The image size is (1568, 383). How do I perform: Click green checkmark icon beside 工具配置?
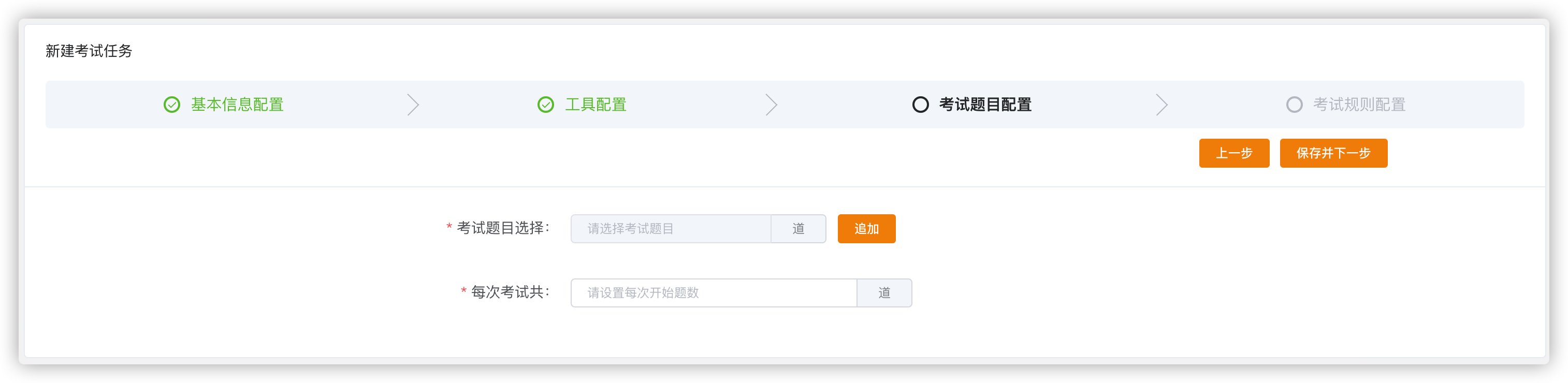click(x=545, y=105)
